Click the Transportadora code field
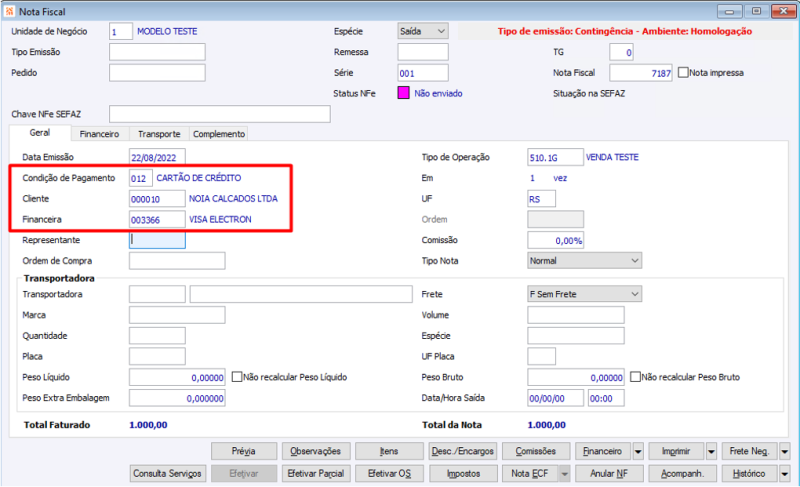 (157, 294)
